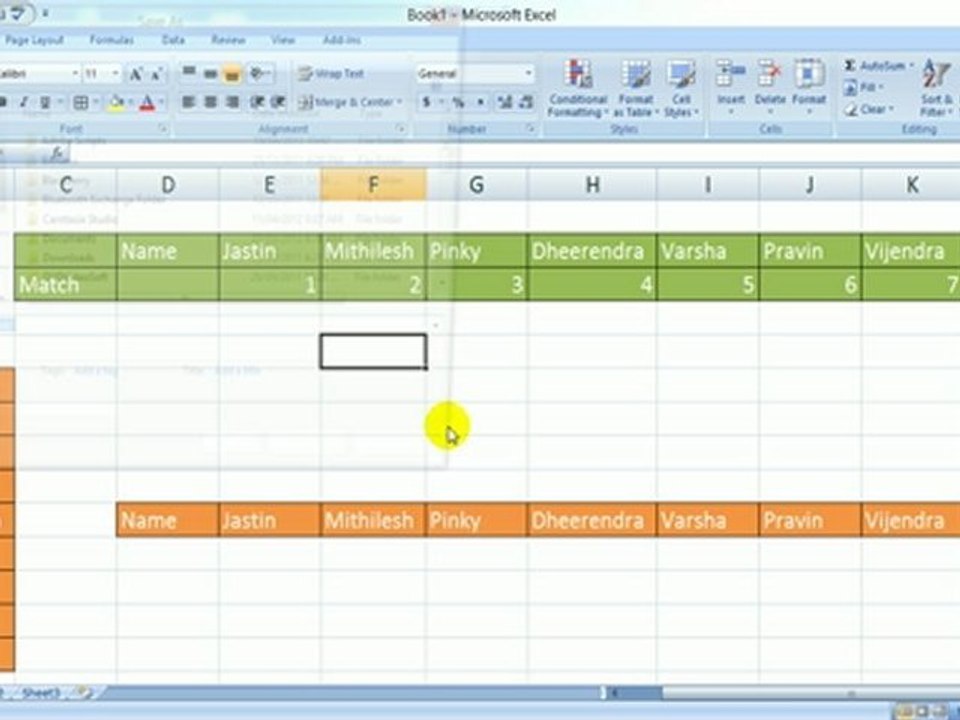This screenshot has width=960, height=720.
Task: Toggle Align Text Right
Action: tap(231, 102)
